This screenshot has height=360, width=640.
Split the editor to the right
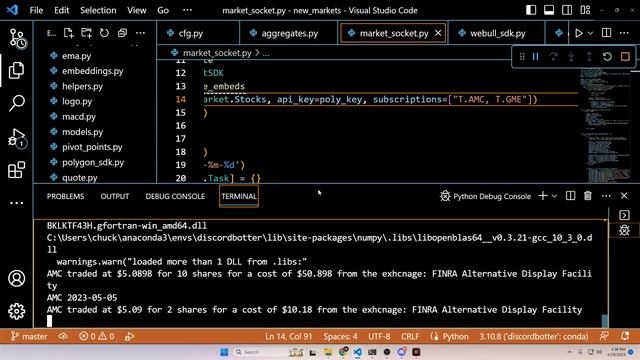tap(607, 33)
